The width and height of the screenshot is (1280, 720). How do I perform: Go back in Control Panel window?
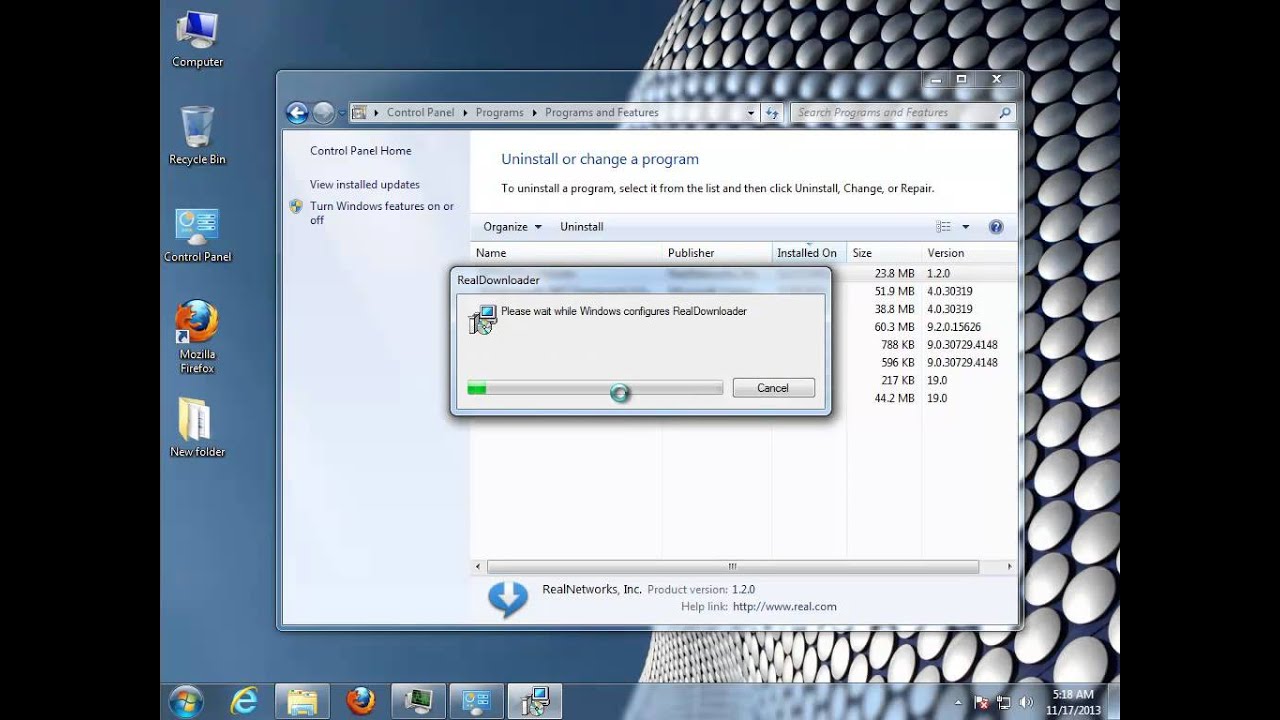pos(297,113)
